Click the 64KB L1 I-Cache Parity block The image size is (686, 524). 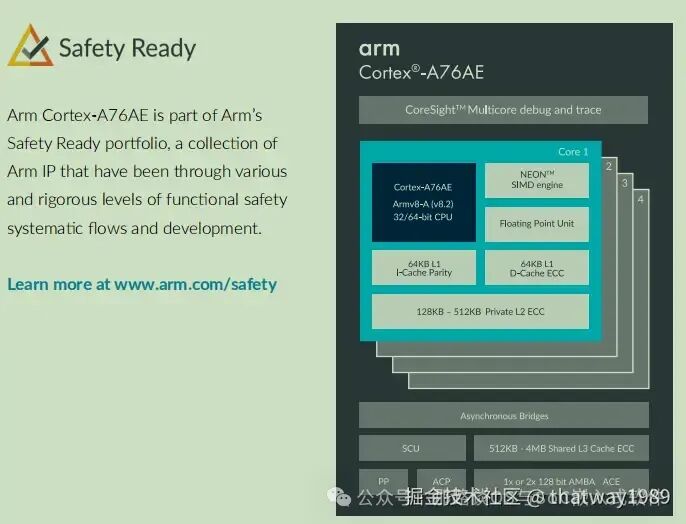(424, 268)
